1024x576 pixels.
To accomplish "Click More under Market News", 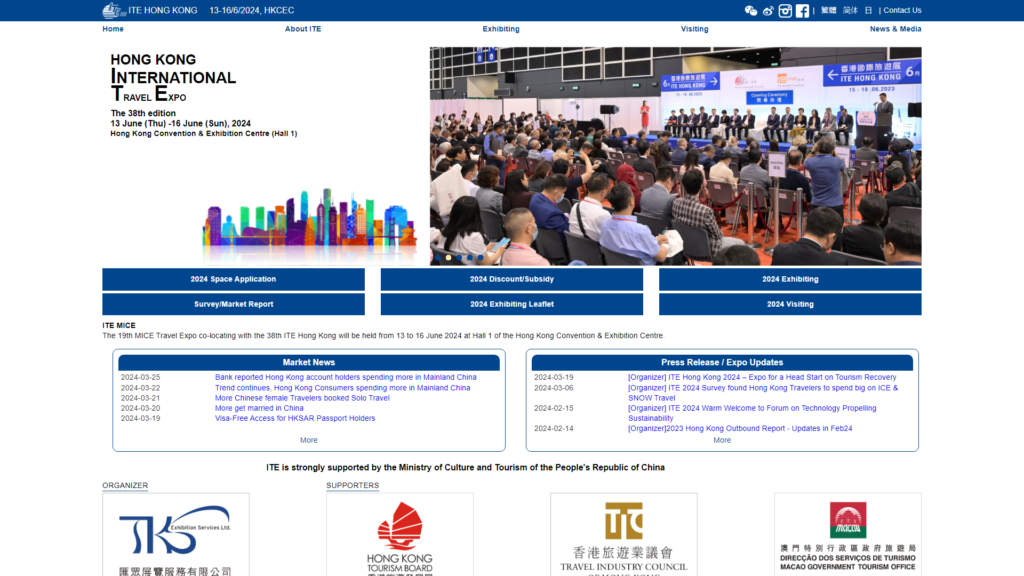I will click(x=308, y=440).
